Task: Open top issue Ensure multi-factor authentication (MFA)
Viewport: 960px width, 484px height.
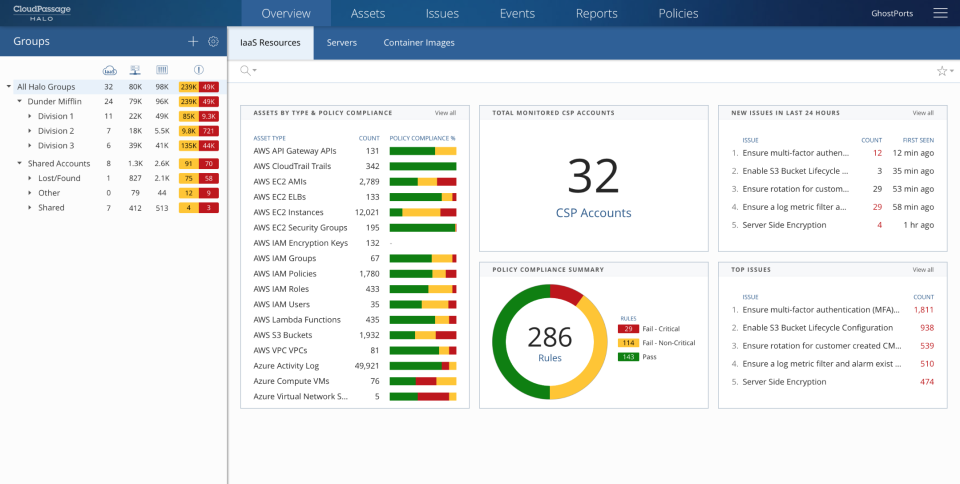Action: click(x=822, y=310)
